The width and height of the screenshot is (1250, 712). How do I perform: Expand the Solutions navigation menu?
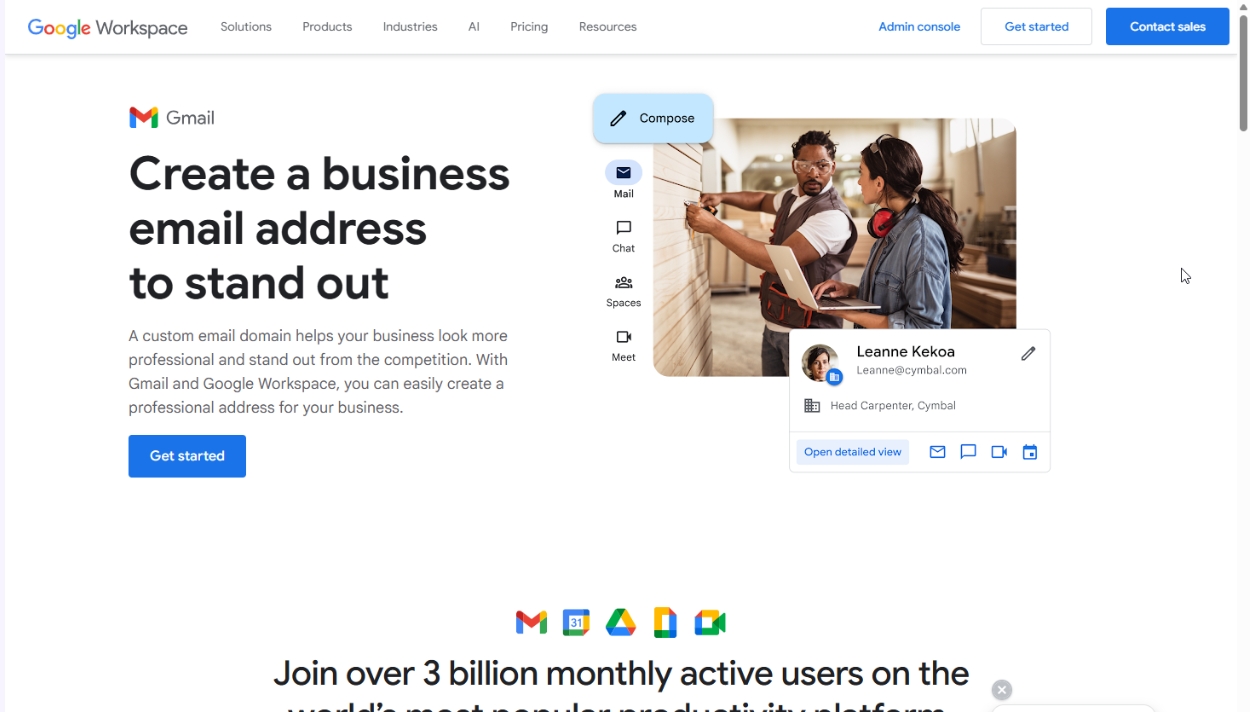click(x=246, y=27)
